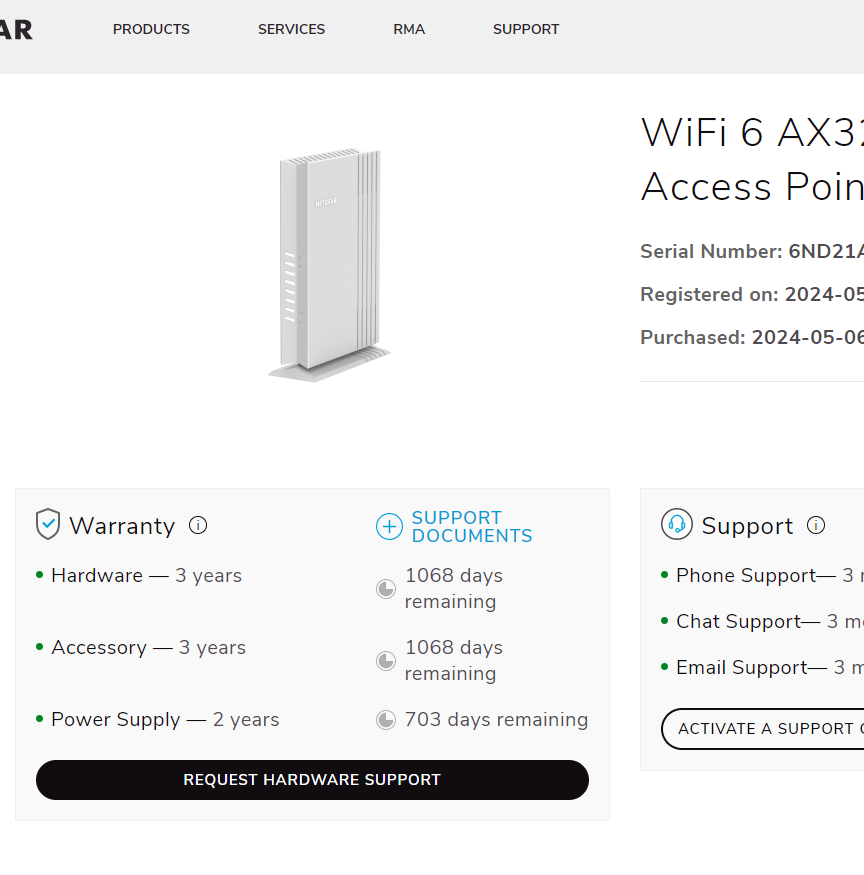The width and height of the screenshot is (864, 875).
Task: Open the RMA menu
Action: 409,29
